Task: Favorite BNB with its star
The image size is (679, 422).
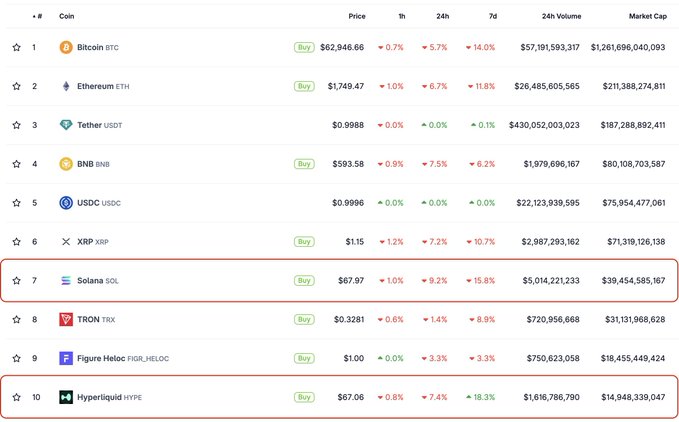Action: [16, 164]
